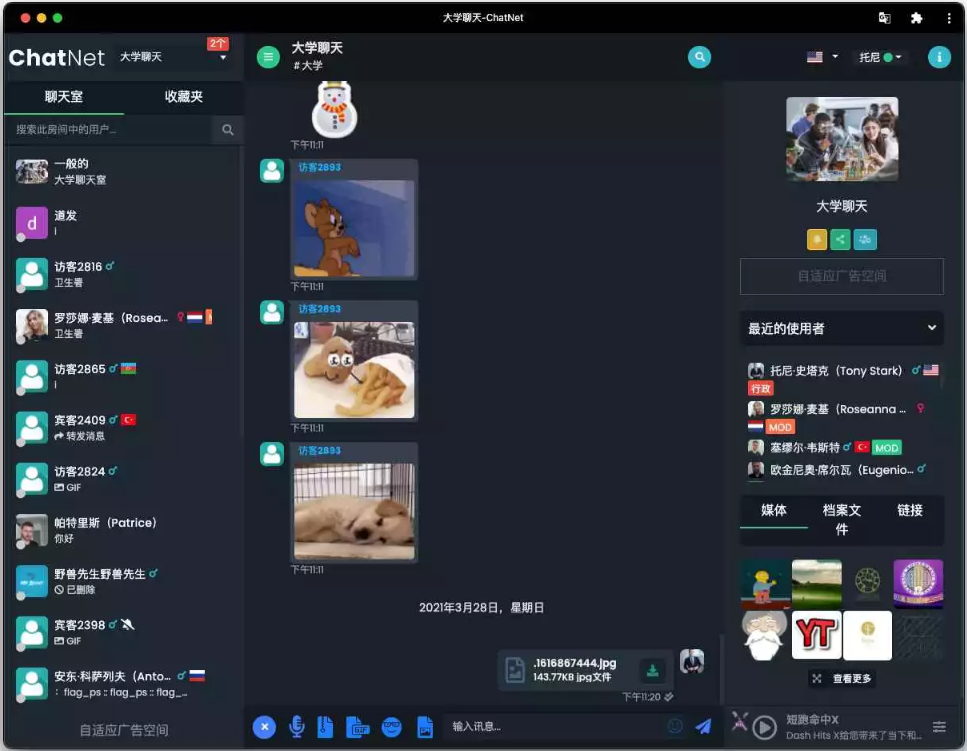
Task: Play the 短跑命中X radio stream
Action: coord(765,727)
